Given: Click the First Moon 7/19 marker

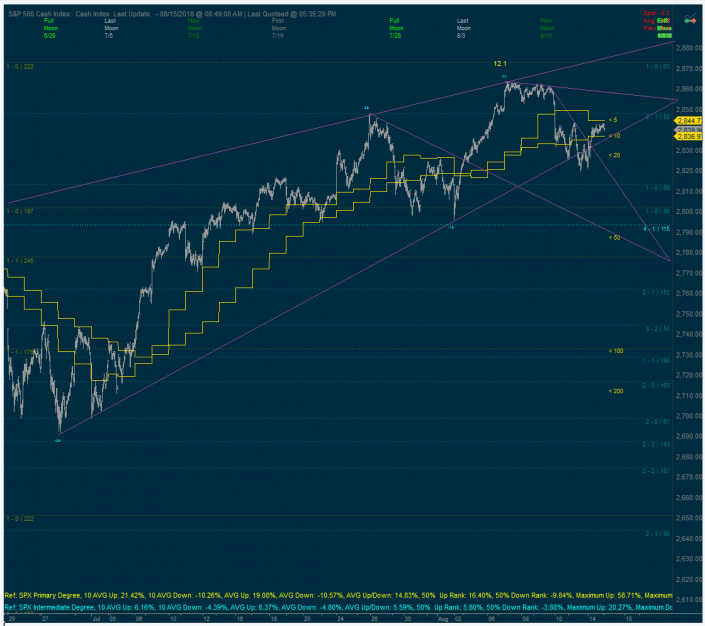Looking at the screenshot, I should click(278, 28).
